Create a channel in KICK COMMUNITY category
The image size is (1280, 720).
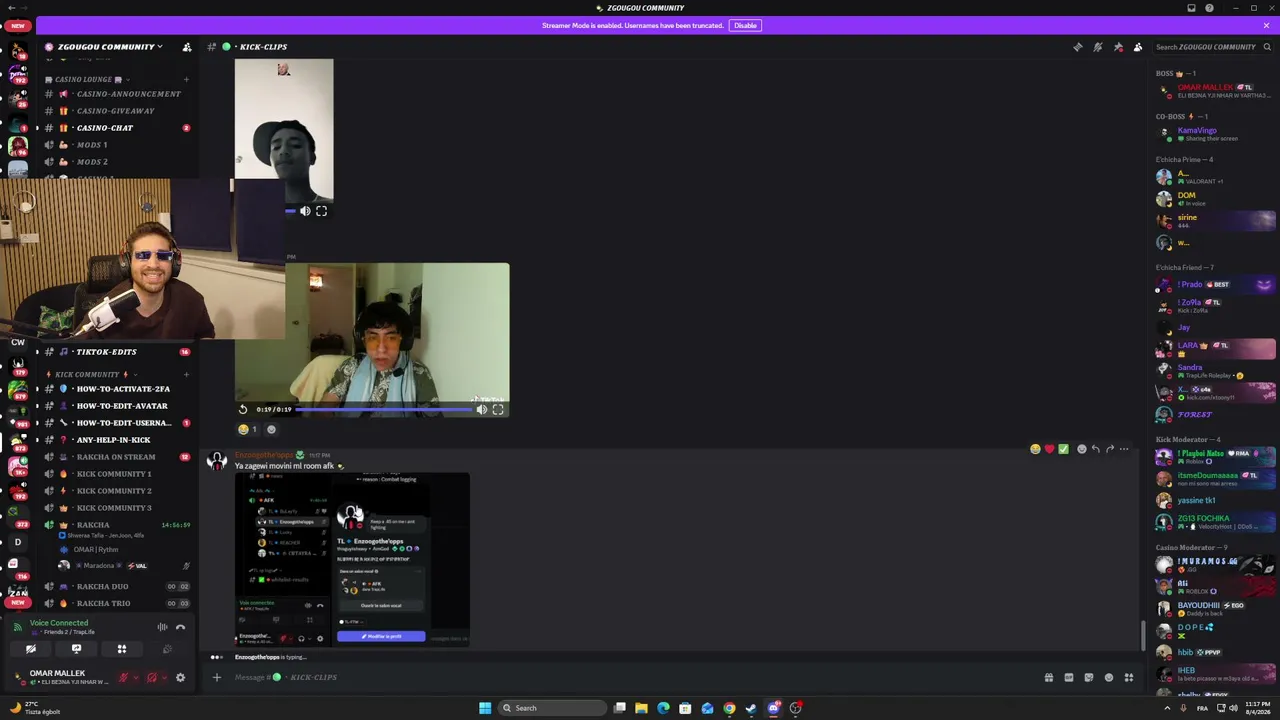pos(186,375)
